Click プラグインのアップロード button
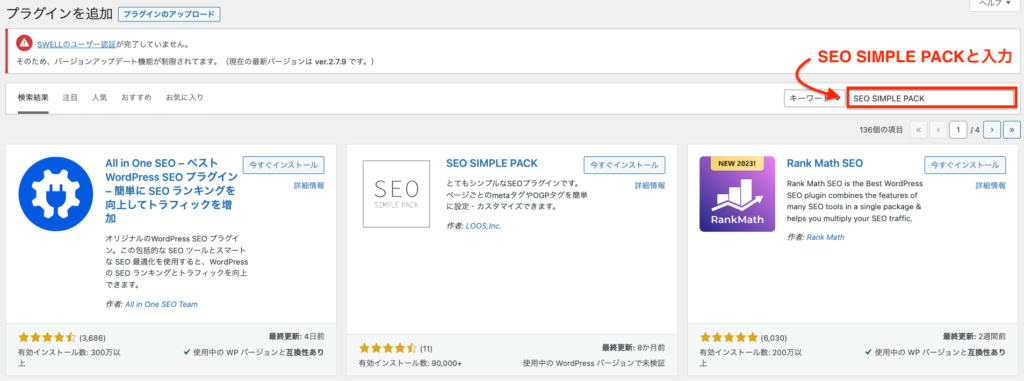Screen dimensions: 1024x381 click(170, 14)
